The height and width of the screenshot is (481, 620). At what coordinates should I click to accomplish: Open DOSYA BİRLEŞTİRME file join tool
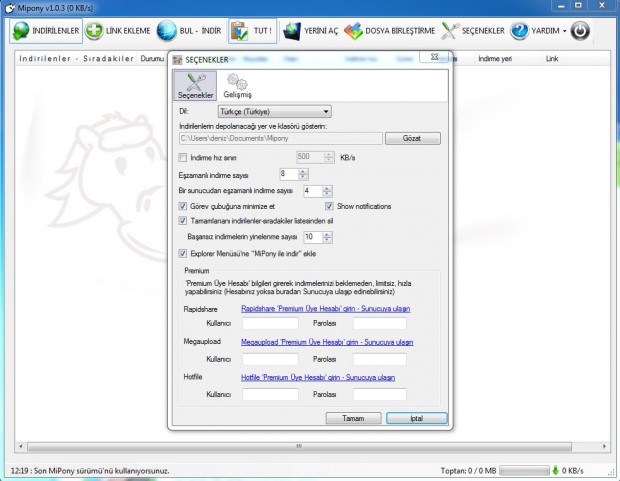tap(390, 31)
